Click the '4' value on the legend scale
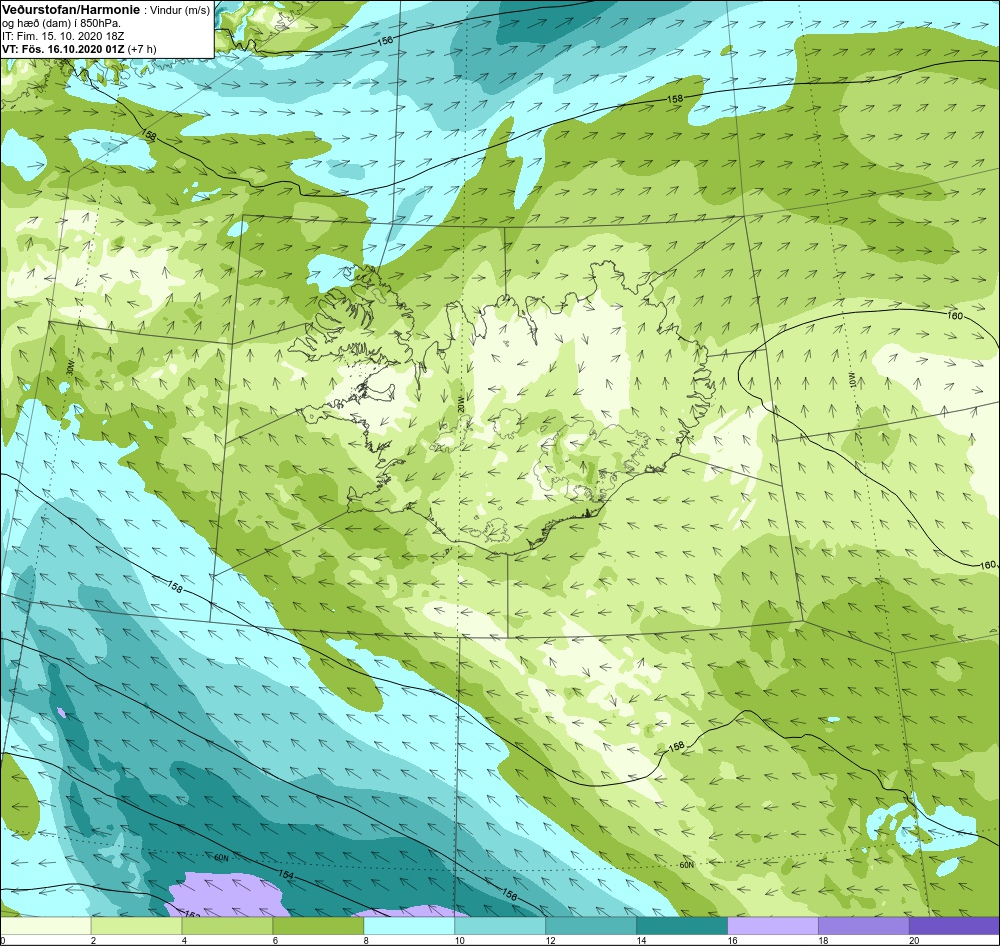The width and height of the screenshot is (1000, 946). point(184,940)
